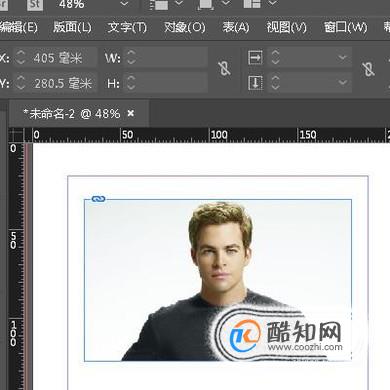Click the H height input field

point(173,83)
